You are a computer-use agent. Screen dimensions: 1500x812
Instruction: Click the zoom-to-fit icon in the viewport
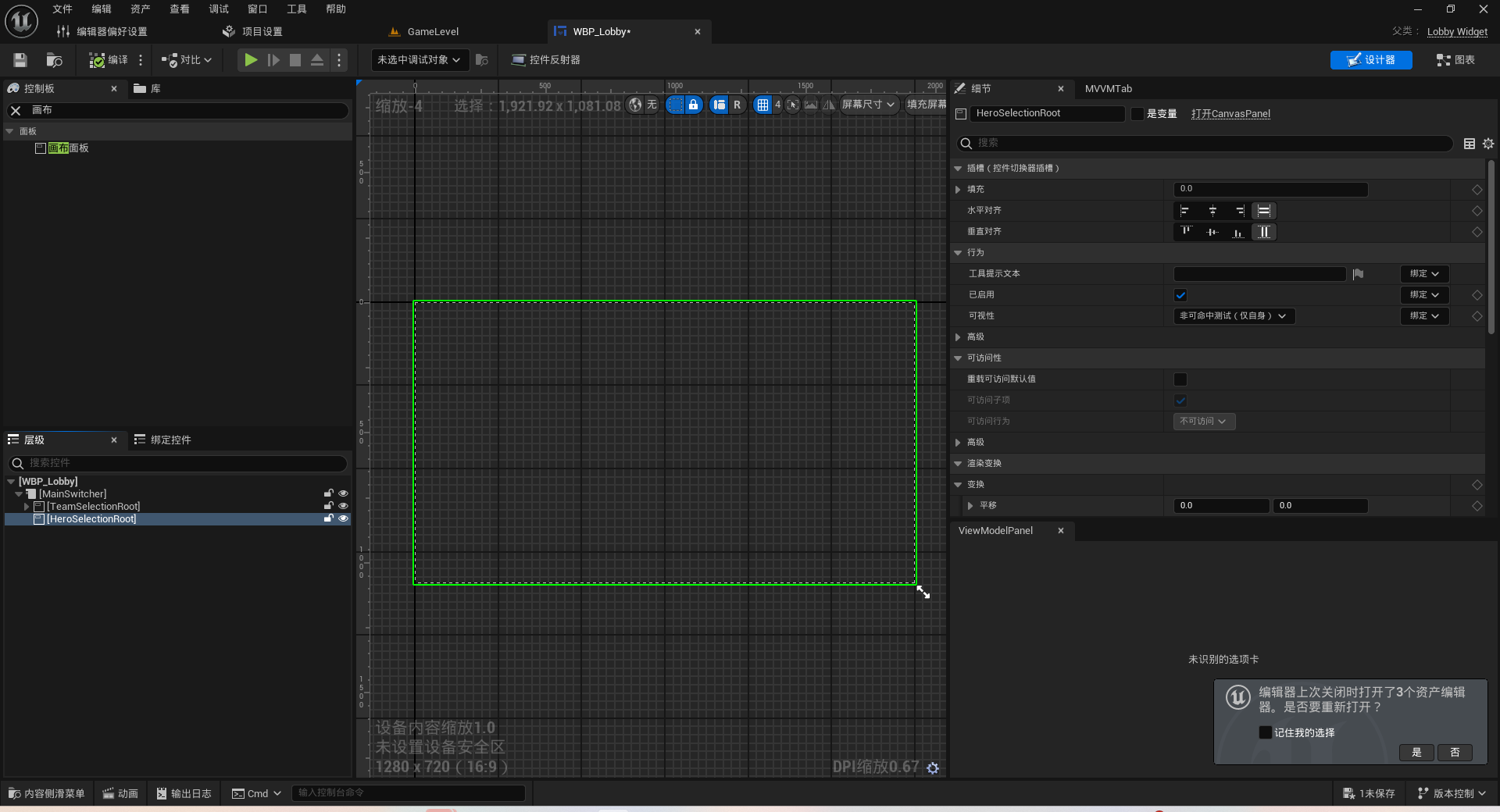pos(793,105)
